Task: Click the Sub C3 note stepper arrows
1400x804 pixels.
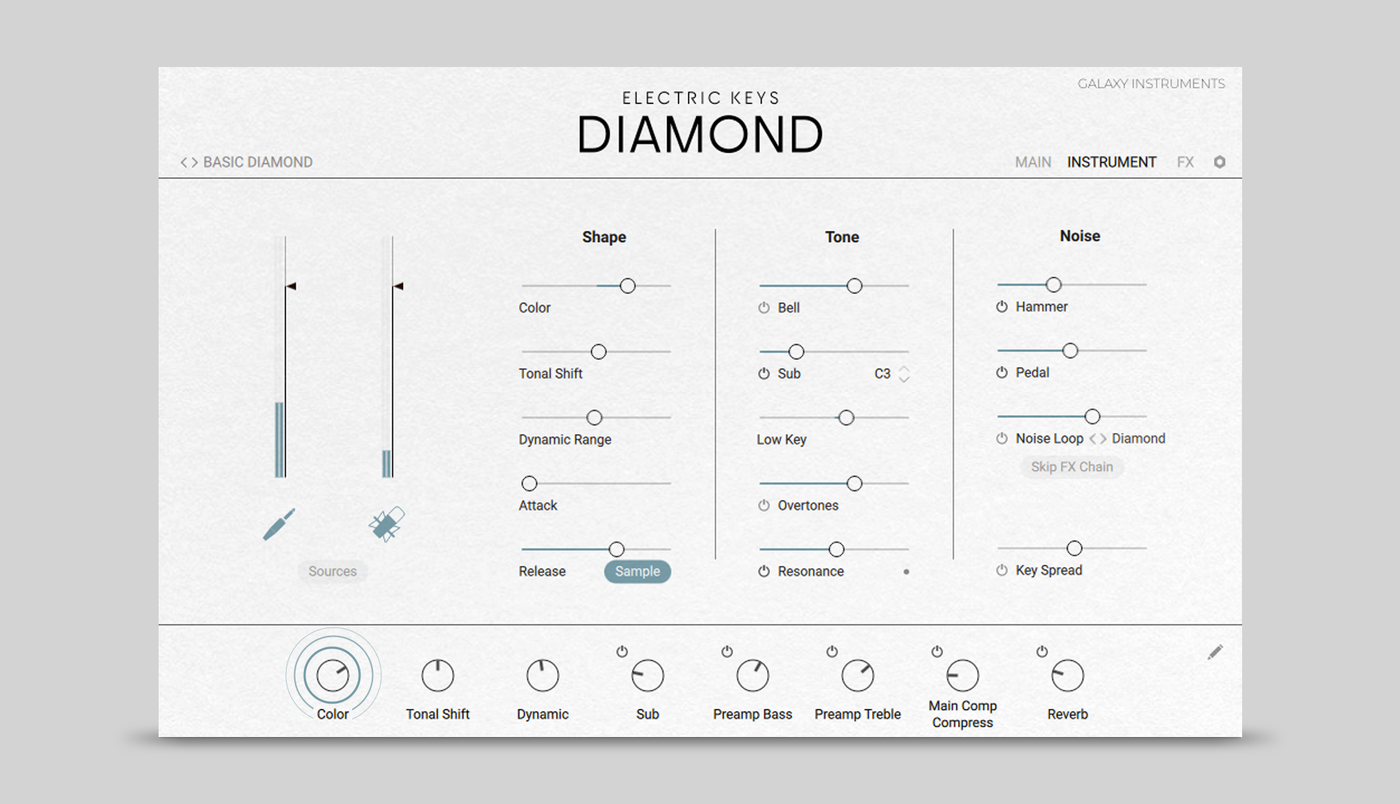Action: [904, 374]
